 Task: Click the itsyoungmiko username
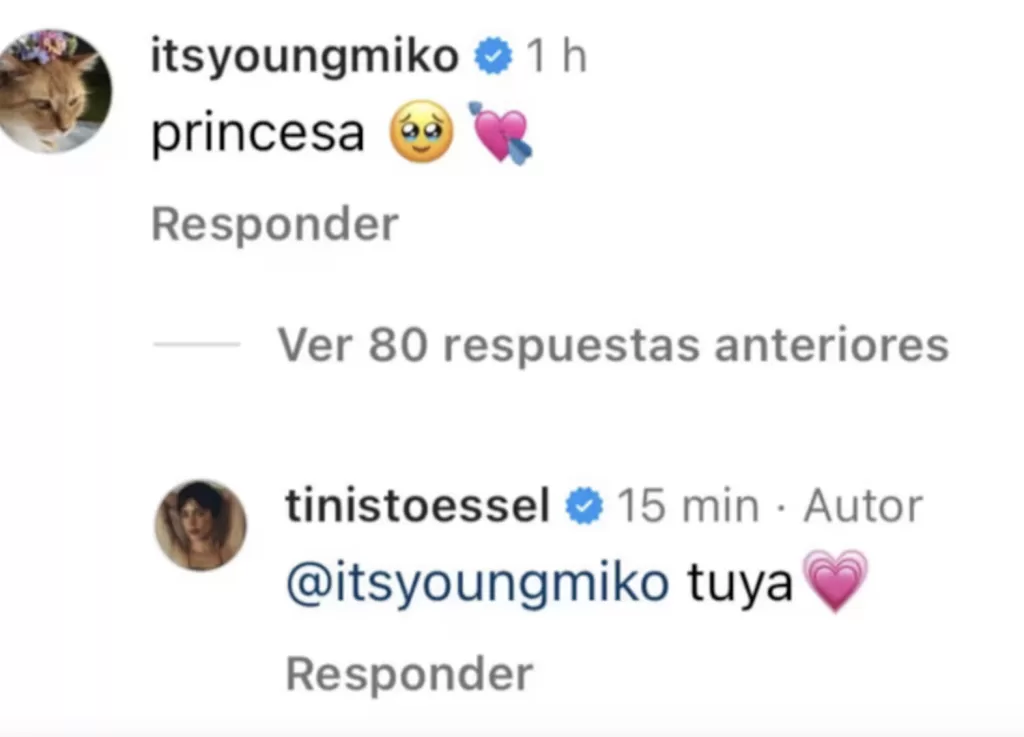point(304,57)
